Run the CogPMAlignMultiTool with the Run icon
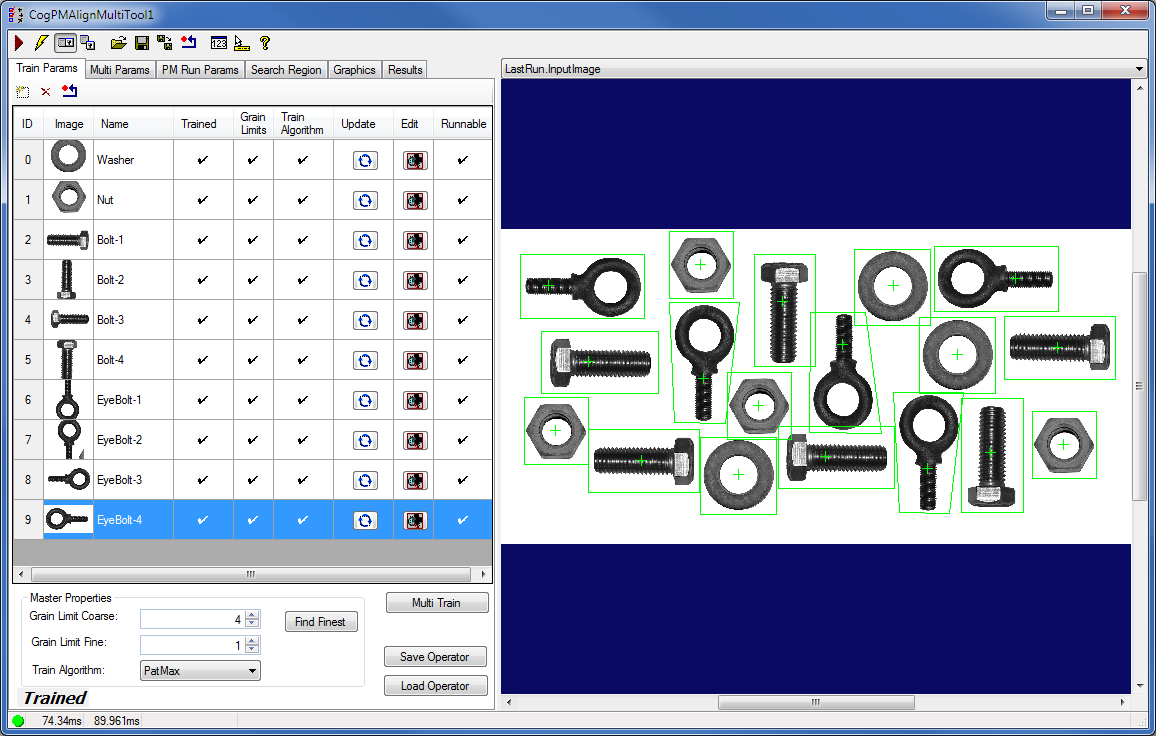 coord(18,43)
